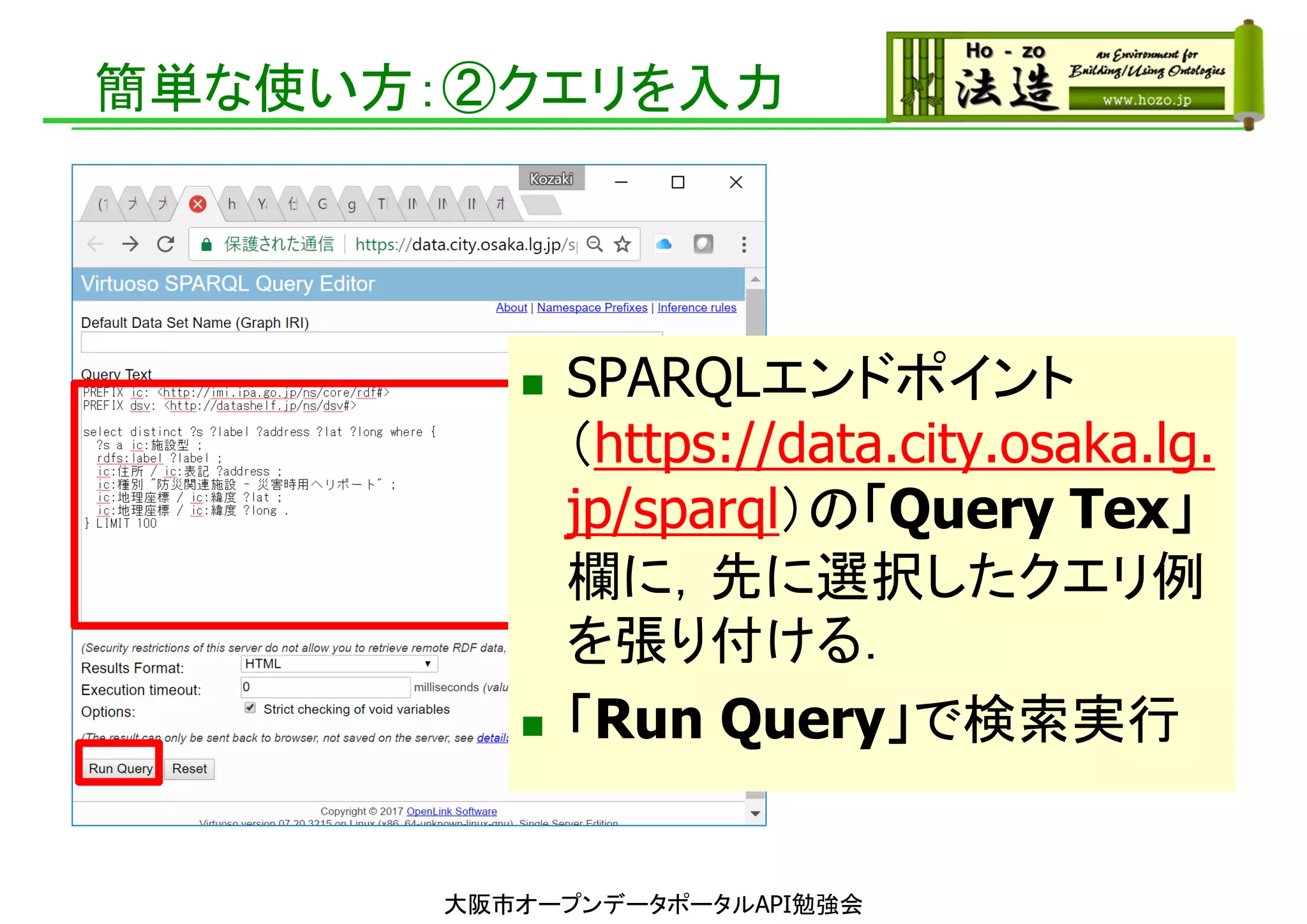The image size is (1307, 924).
Task: Open the Namespace Prefixes link
Action: click(592, 308)
